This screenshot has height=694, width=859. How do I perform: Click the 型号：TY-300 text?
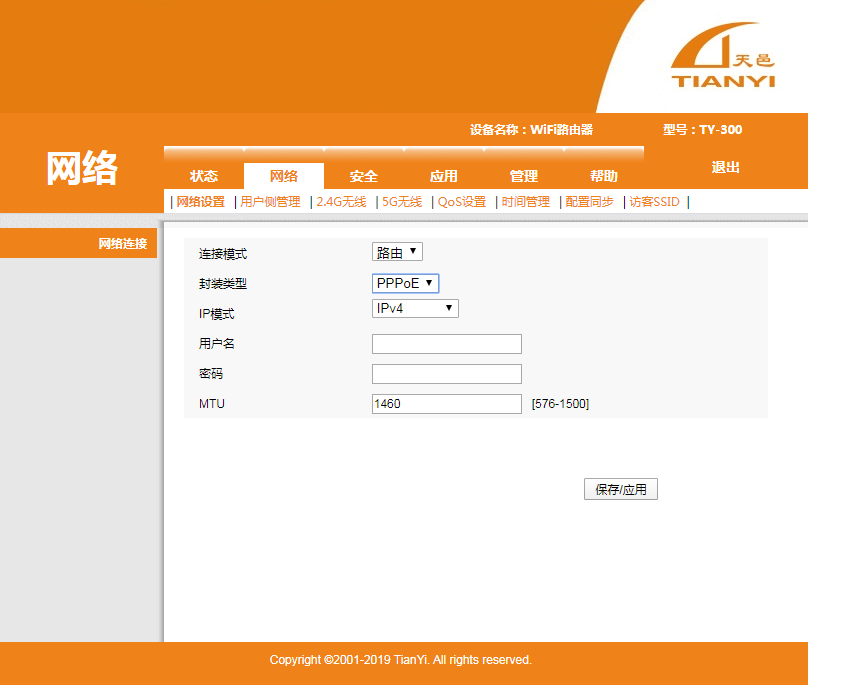click(x=702, y=129)
